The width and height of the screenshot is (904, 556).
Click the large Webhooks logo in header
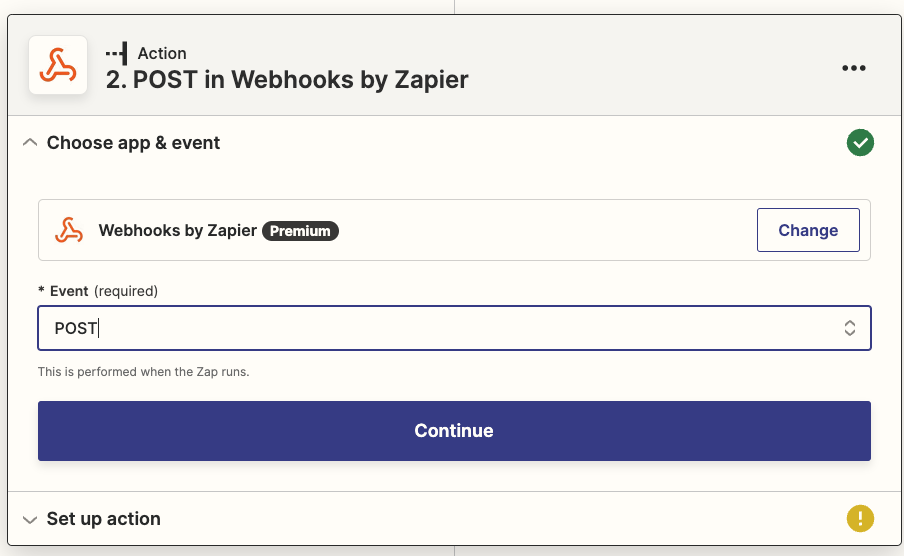(x=58, y=65)
